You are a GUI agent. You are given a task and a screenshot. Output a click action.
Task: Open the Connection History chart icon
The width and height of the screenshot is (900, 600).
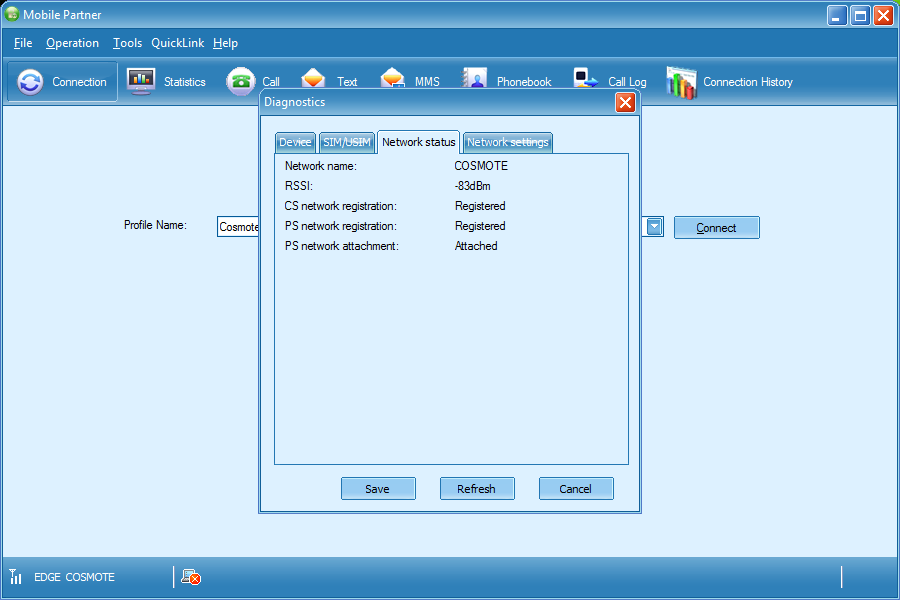[x=681, y=82]
